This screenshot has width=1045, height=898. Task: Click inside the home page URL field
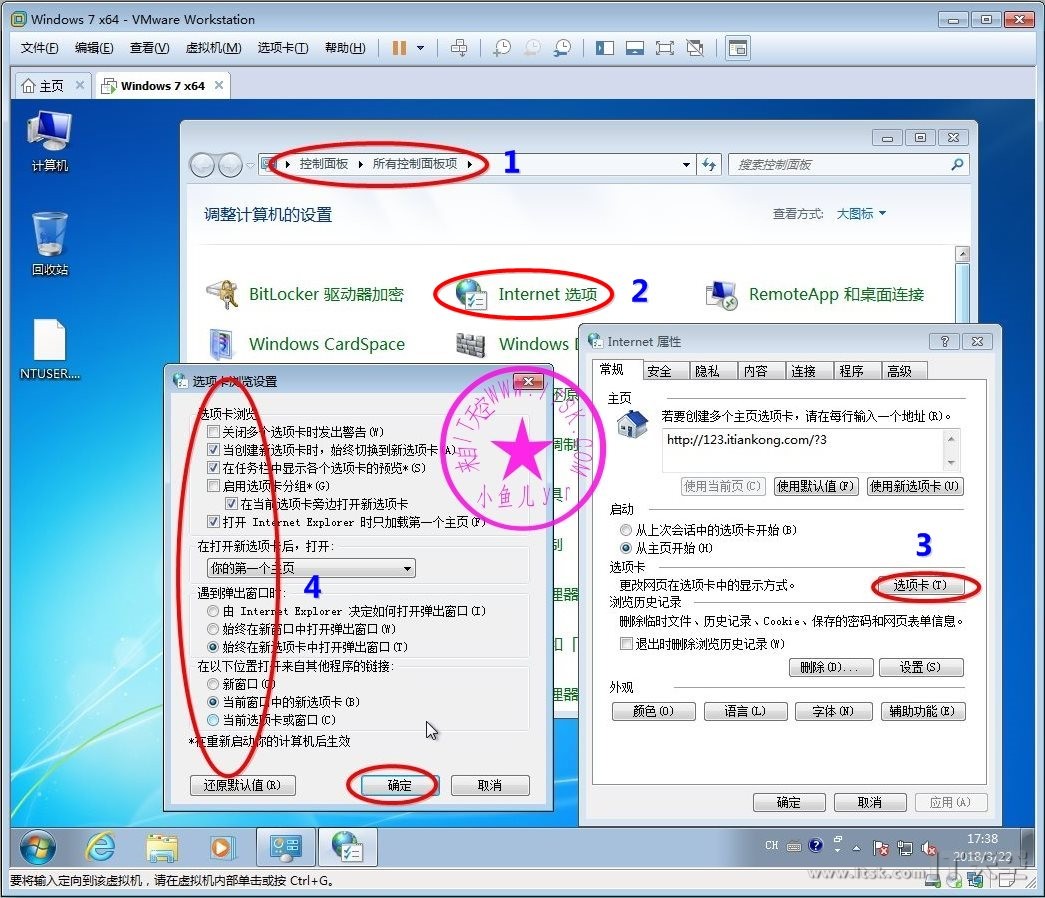[800, 449]
